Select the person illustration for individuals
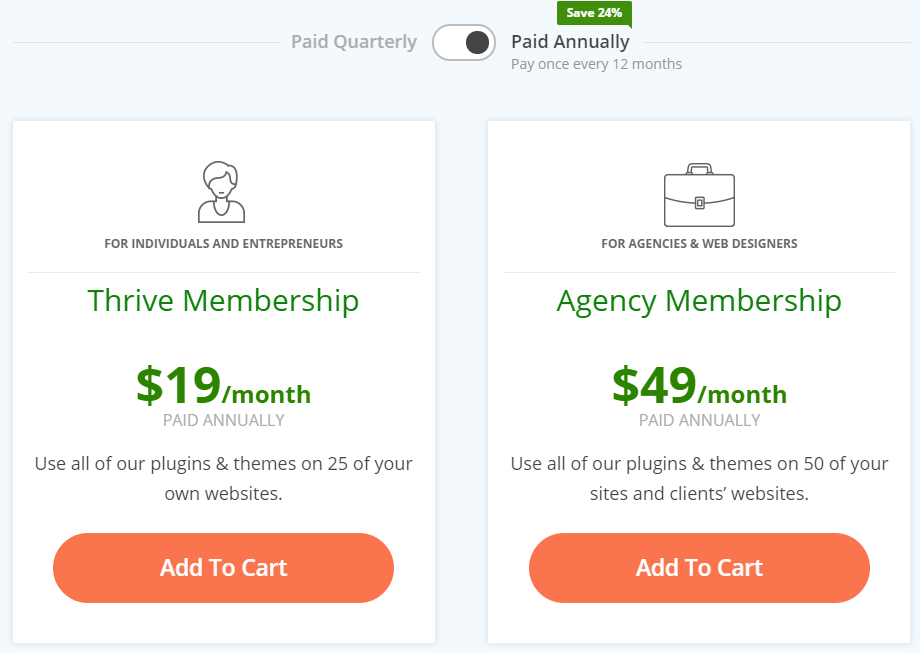920x653 pixels. [x=223, y=190]
